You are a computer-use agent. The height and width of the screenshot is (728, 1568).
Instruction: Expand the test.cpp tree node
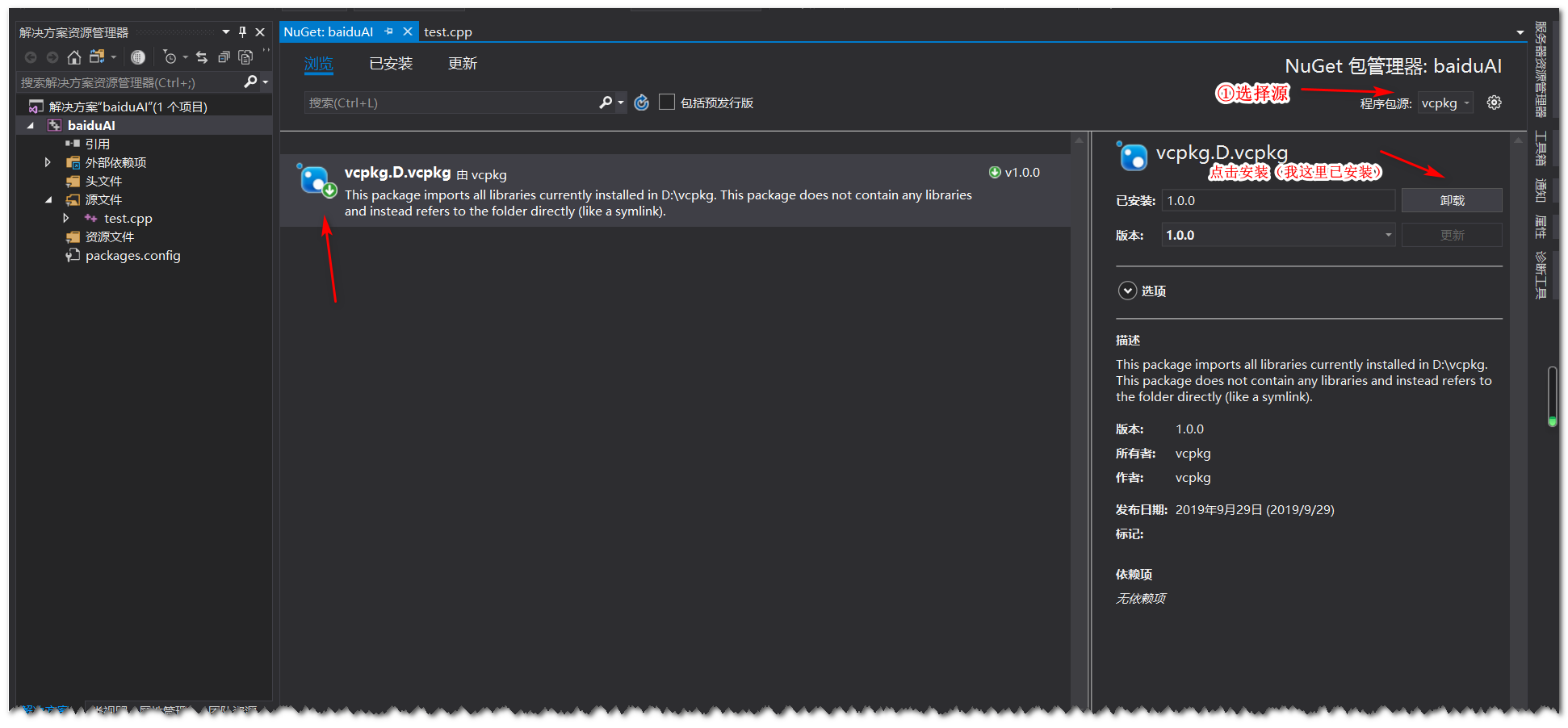[x=66, y=218]
